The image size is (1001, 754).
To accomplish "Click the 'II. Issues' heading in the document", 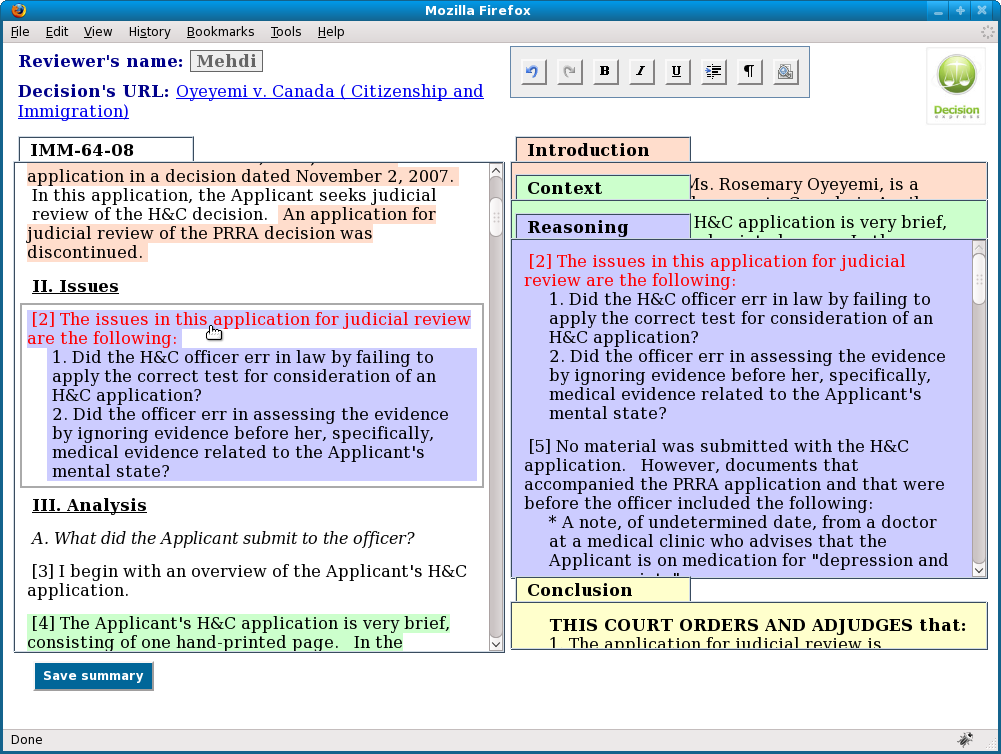I will tap(75, 286).
